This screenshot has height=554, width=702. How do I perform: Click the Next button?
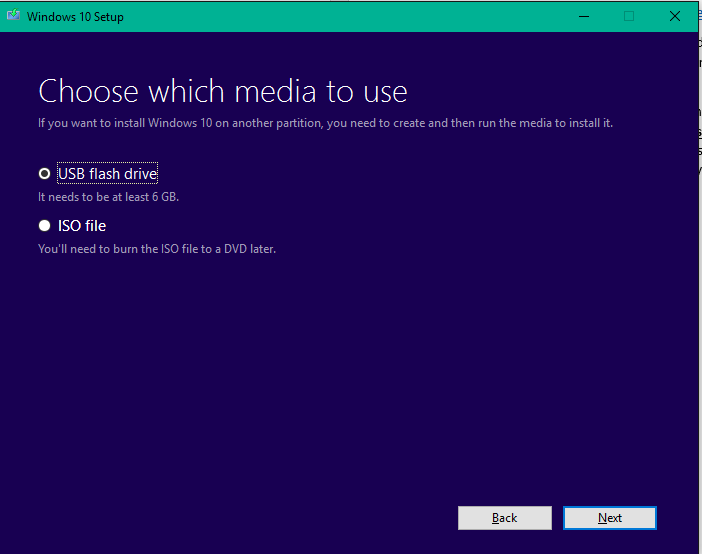(x=610, y=518)
